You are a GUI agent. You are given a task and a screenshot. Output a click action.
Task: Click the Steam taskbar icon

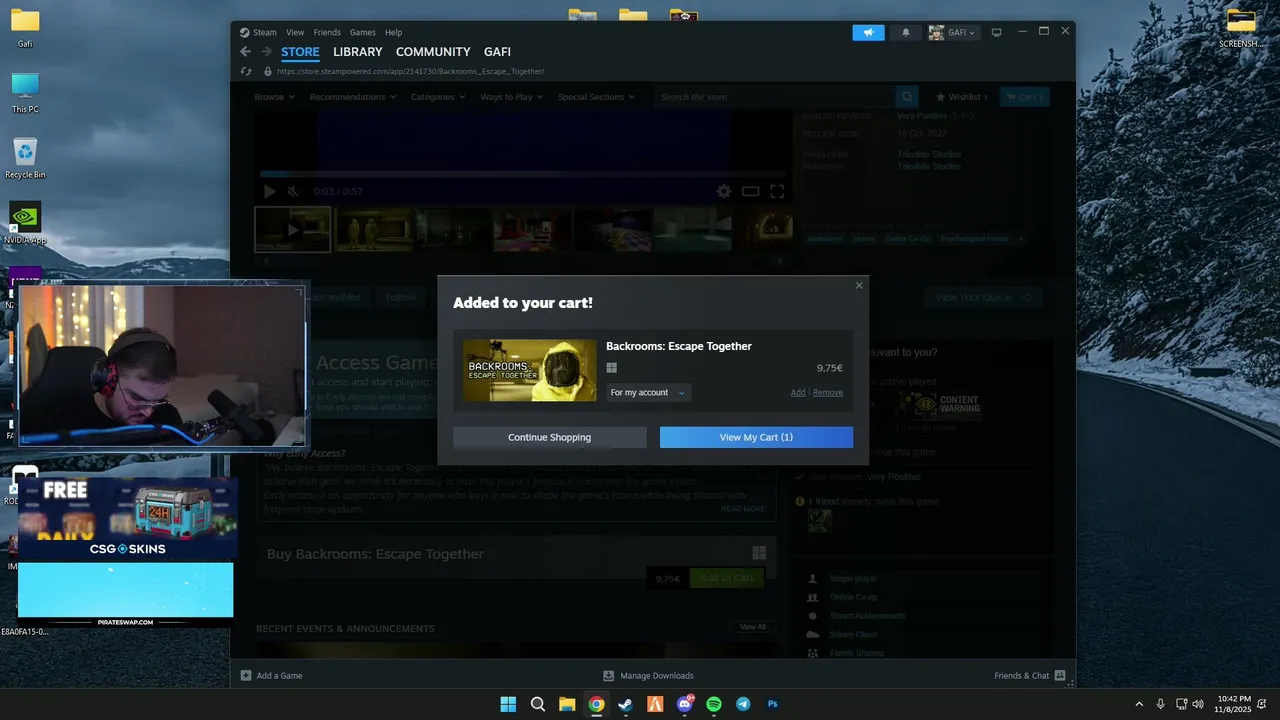(625, 704)
